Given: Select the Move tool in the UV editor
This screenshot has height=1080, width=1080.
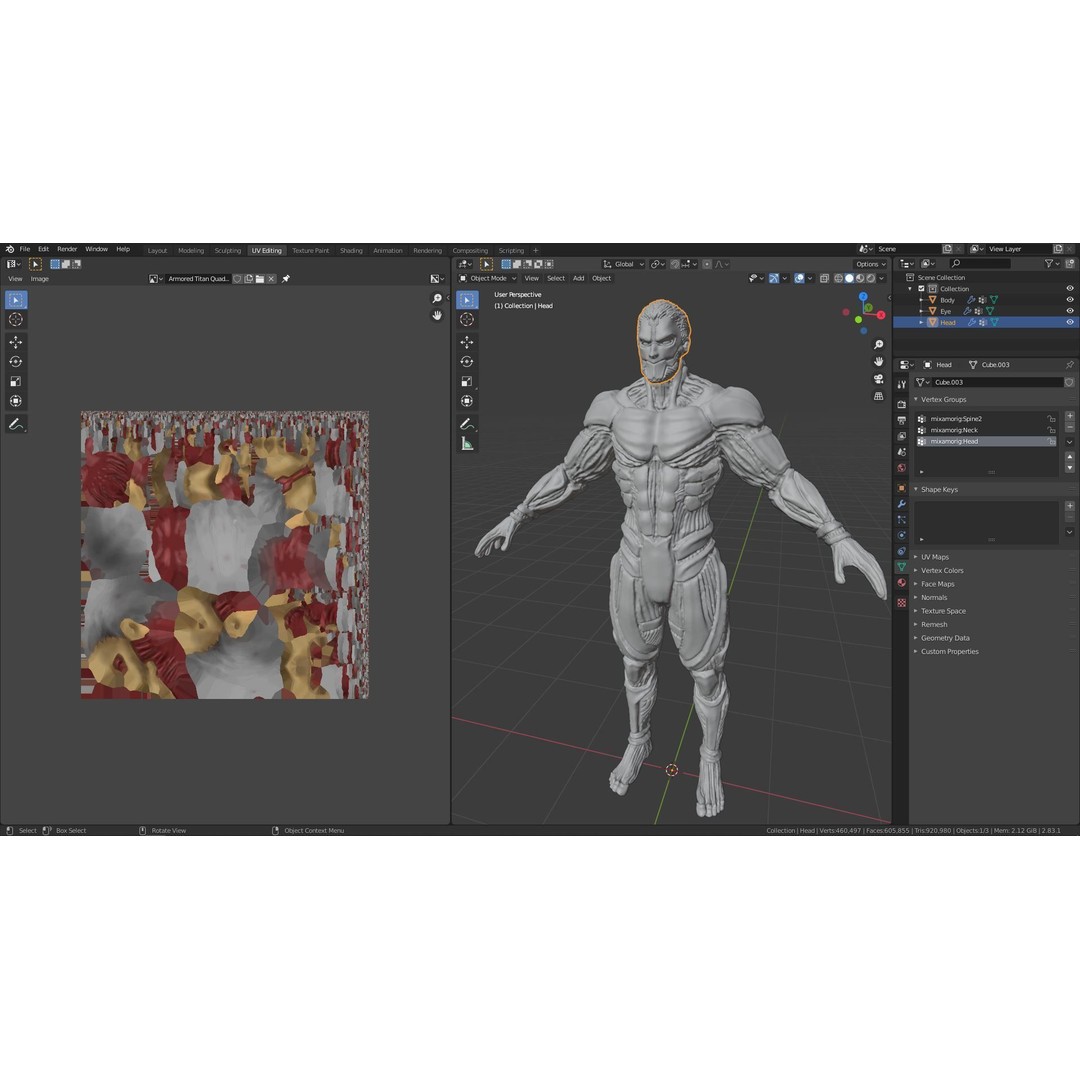Looking at the screenshot, I should 16,342.
